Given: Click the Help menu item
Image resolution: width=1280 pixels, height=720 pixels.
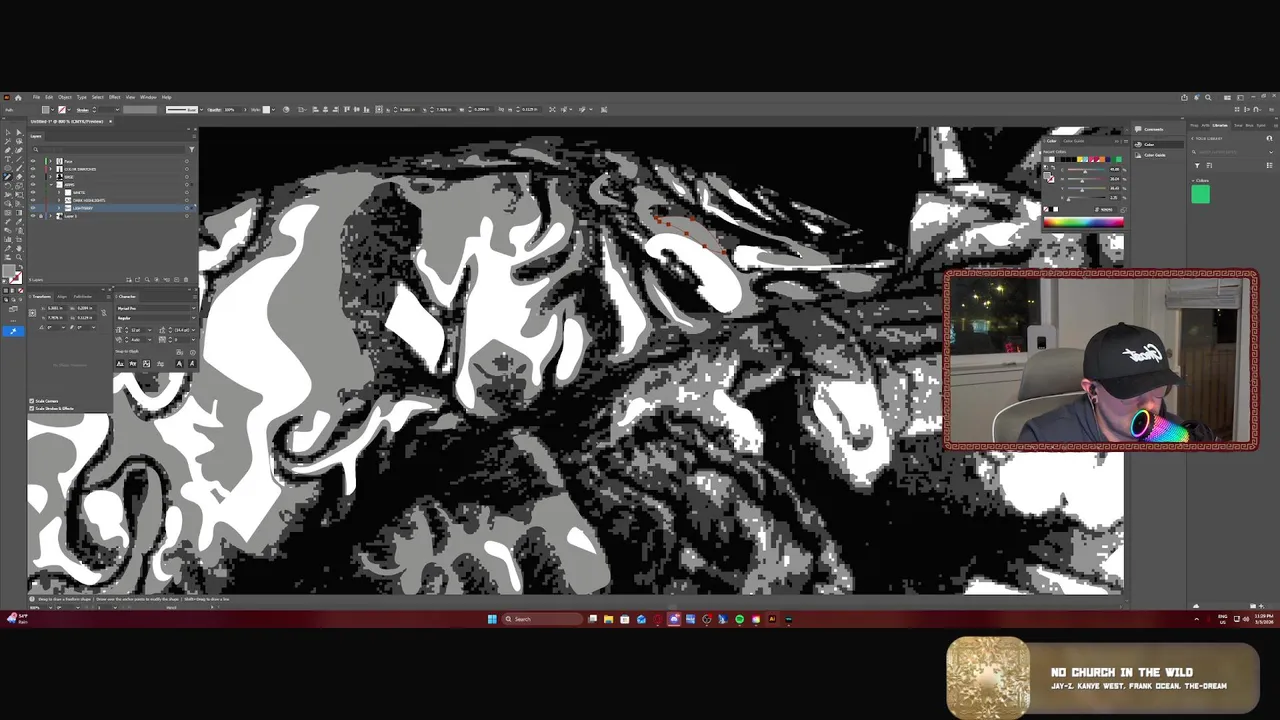Looking at the screenshot, I should coord(166,97).
